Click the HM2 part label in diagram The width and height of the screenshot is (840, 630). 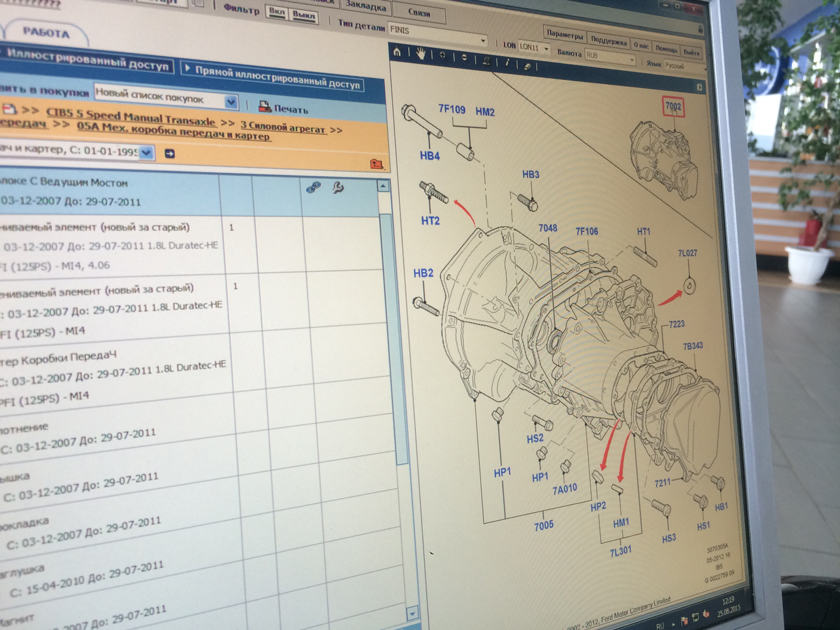pyautogui.click(x=485, y=112)
